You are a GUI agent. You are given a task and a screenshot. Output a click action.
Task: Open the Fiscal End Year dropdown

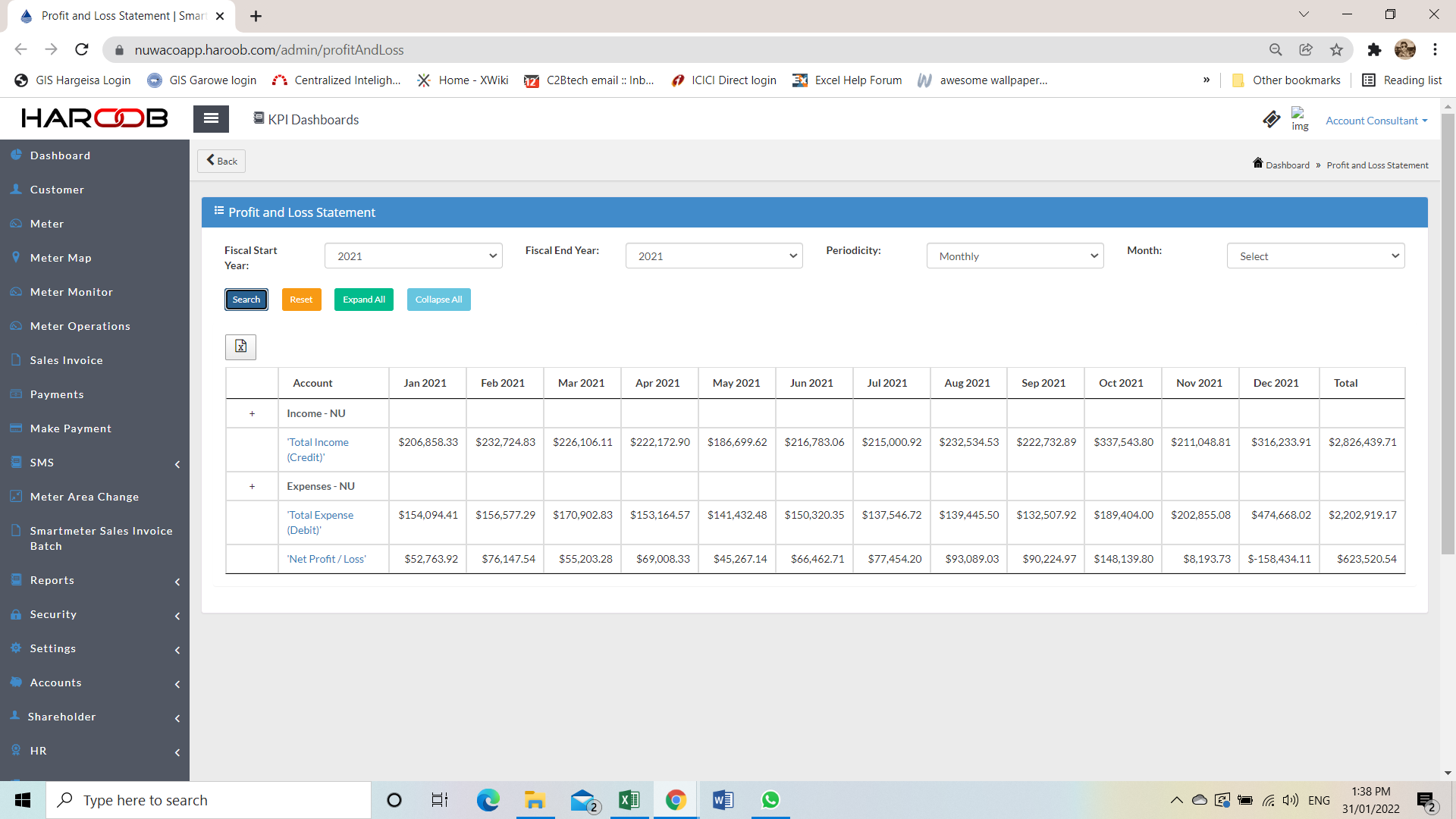coord(714,256)
